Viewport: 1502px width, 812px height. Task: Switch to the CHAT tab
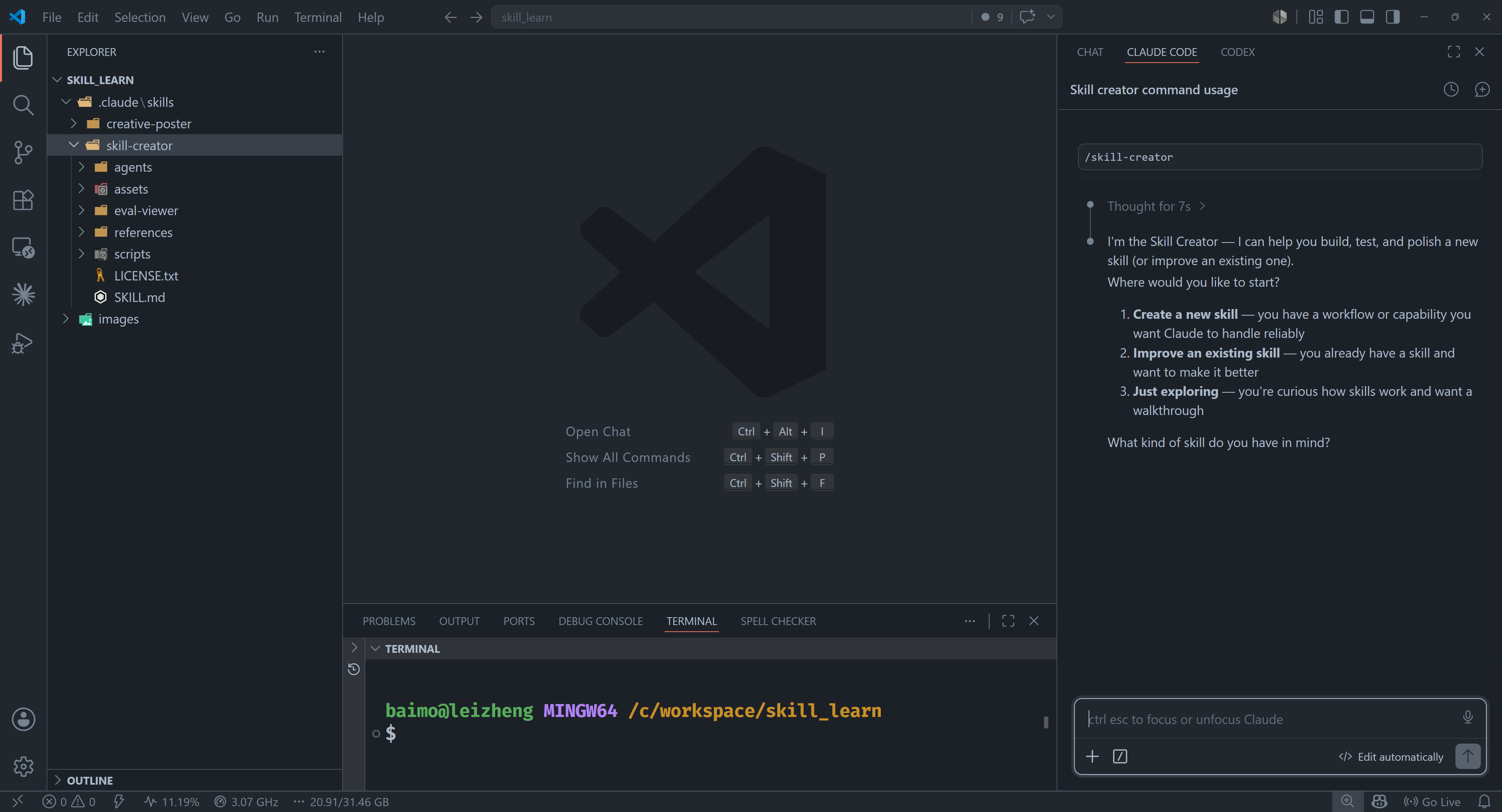tap(1090, 52)
